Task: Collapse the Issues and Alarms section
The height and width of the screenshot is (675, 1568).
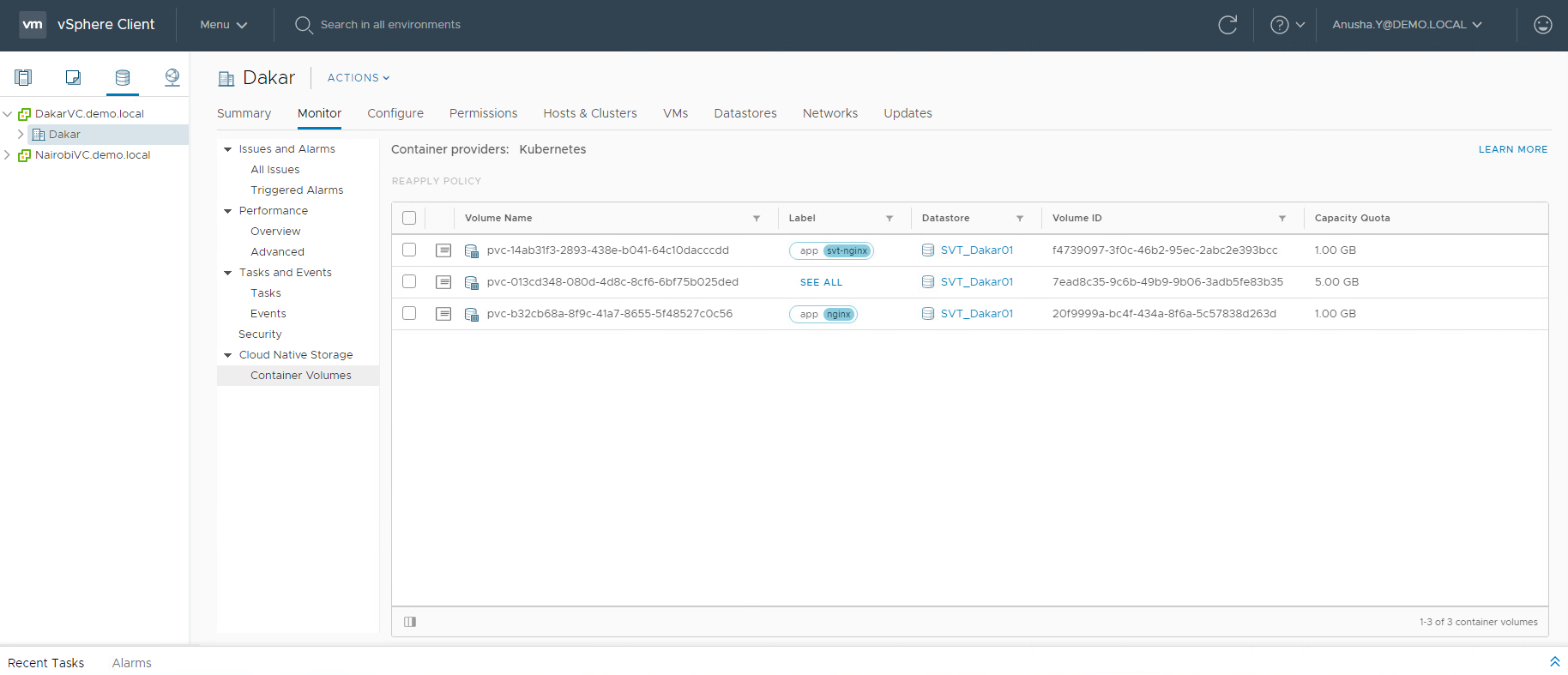Action: [x=228, y=149]
